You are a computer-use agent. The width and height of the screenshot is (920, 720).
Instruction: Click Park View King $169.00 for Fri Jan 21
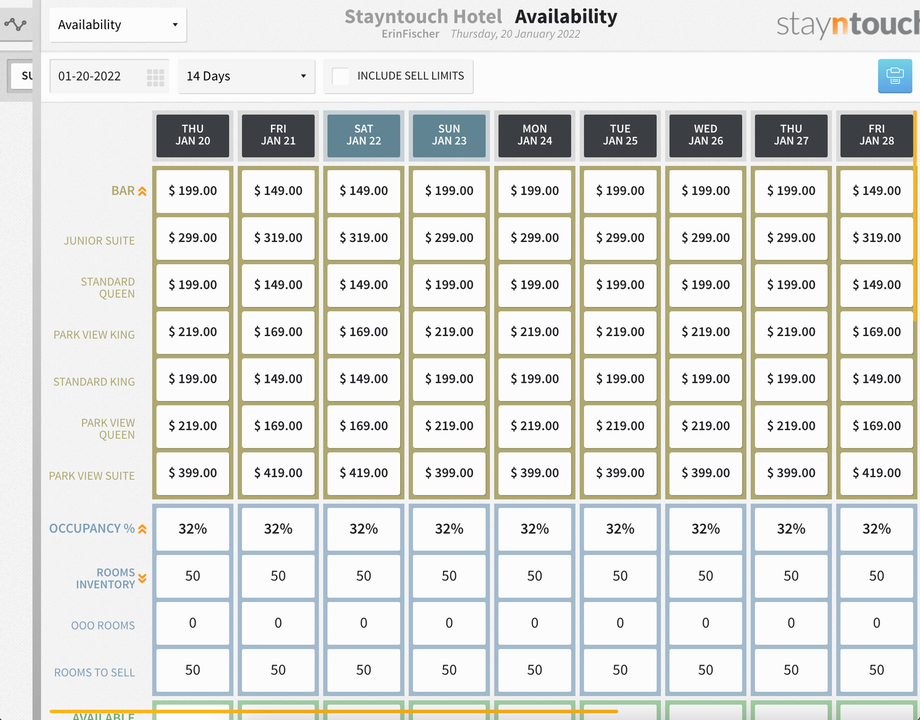(278, 332)
